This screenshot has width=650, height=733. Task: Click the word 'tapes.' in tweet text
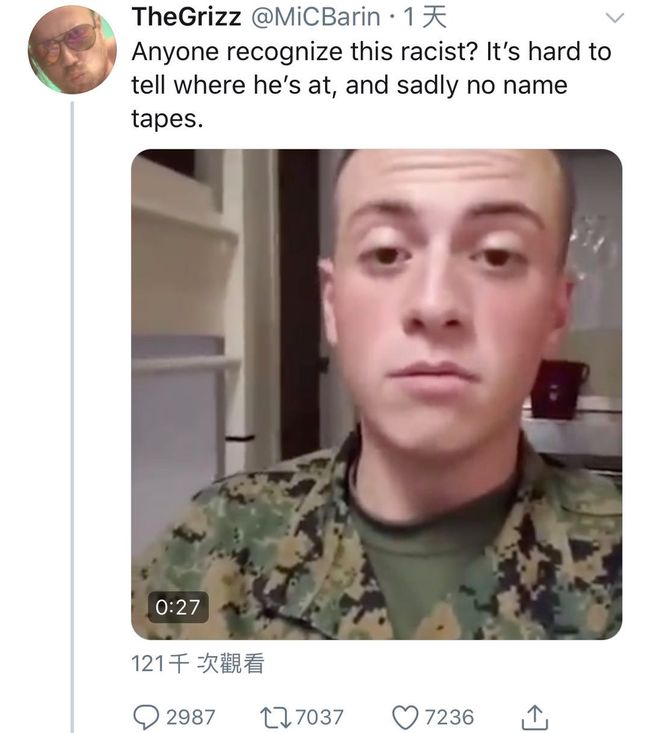tap(167, 119)
